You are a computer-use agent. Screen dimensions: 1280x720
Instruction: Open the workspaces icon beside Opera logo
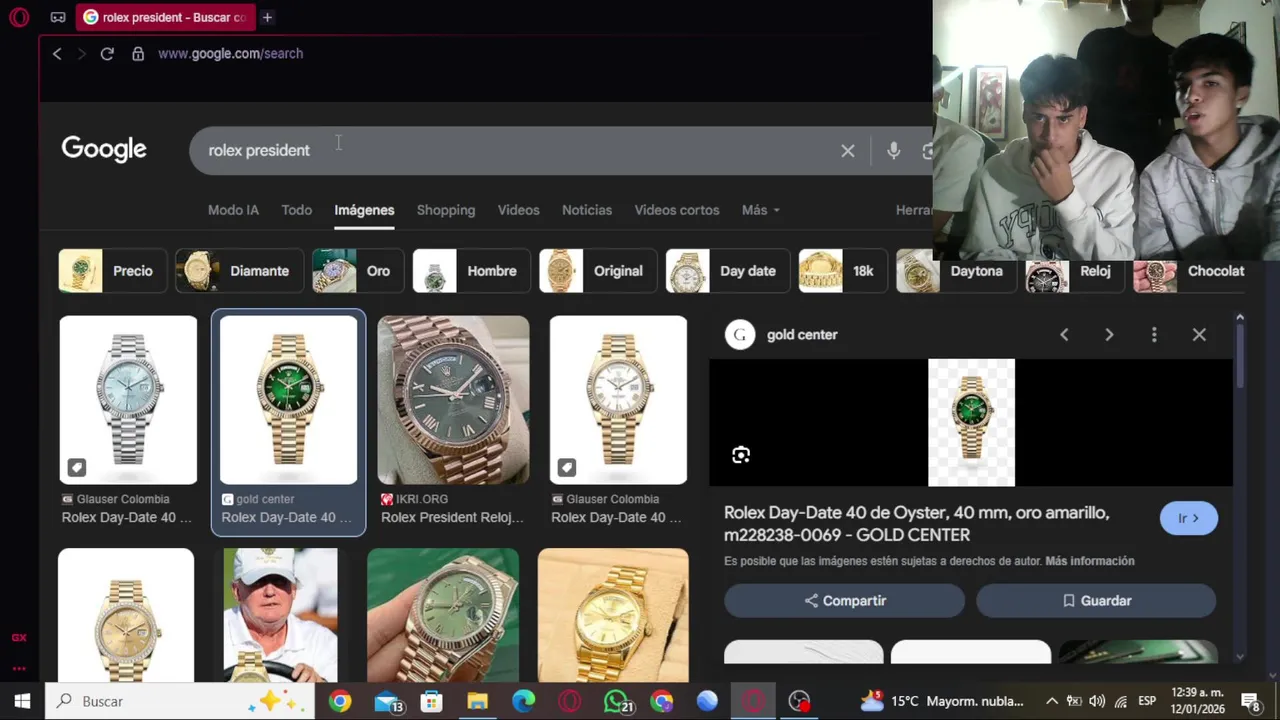point(58,17)
